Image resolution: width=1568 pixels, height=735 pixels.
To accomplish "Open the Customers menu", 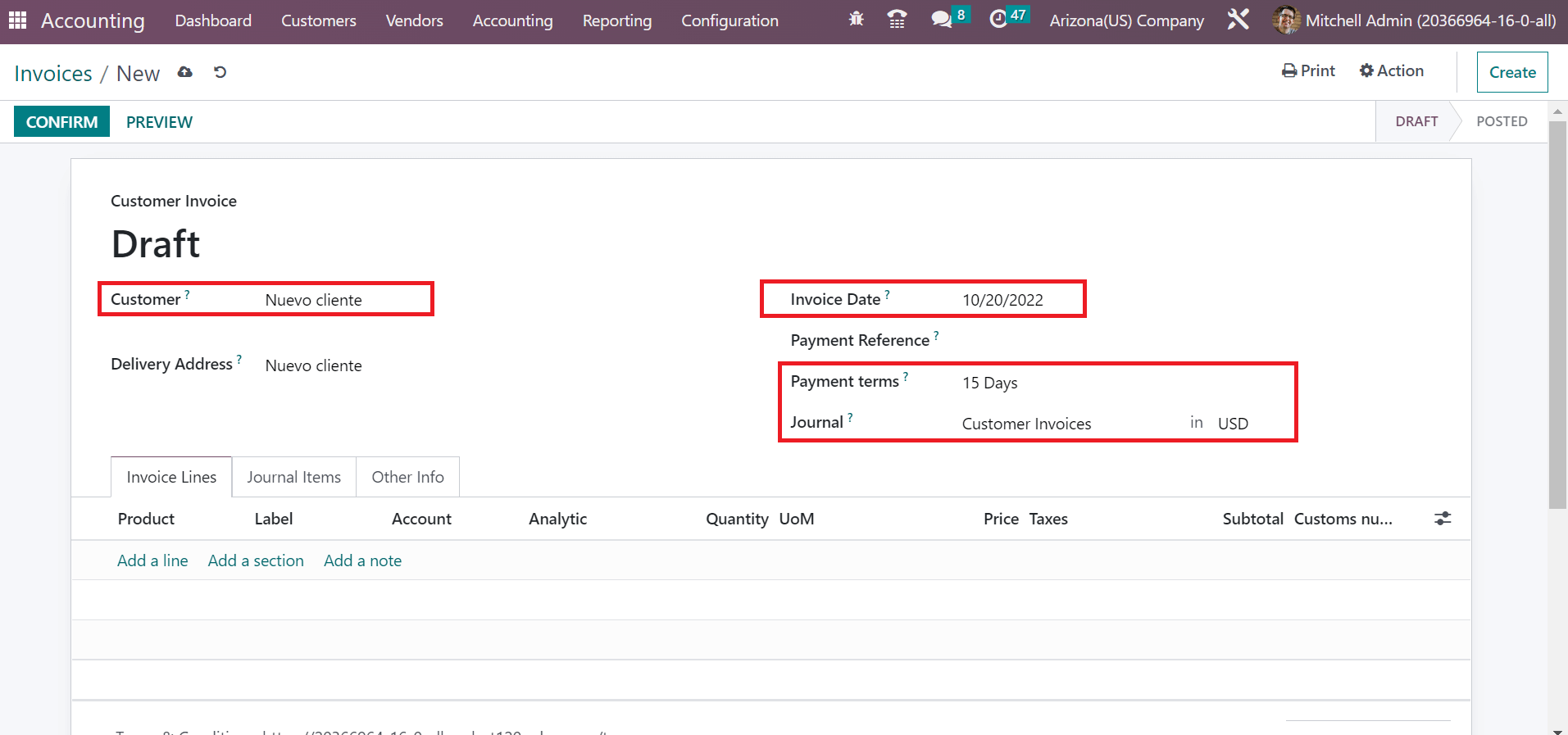I will 319,20.
